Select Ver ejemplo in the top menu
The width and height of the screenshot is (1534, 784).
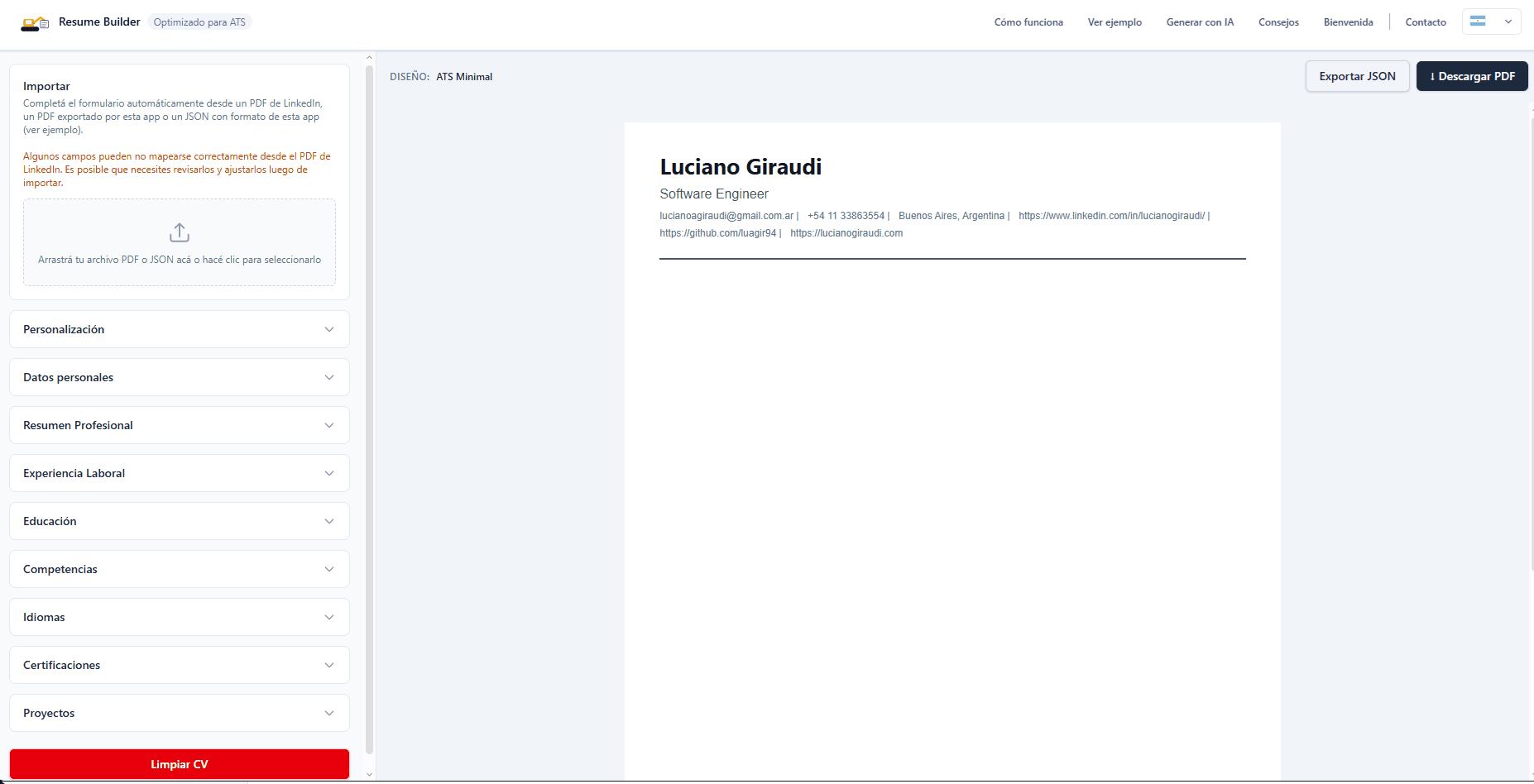click(x=1114, y=22)
